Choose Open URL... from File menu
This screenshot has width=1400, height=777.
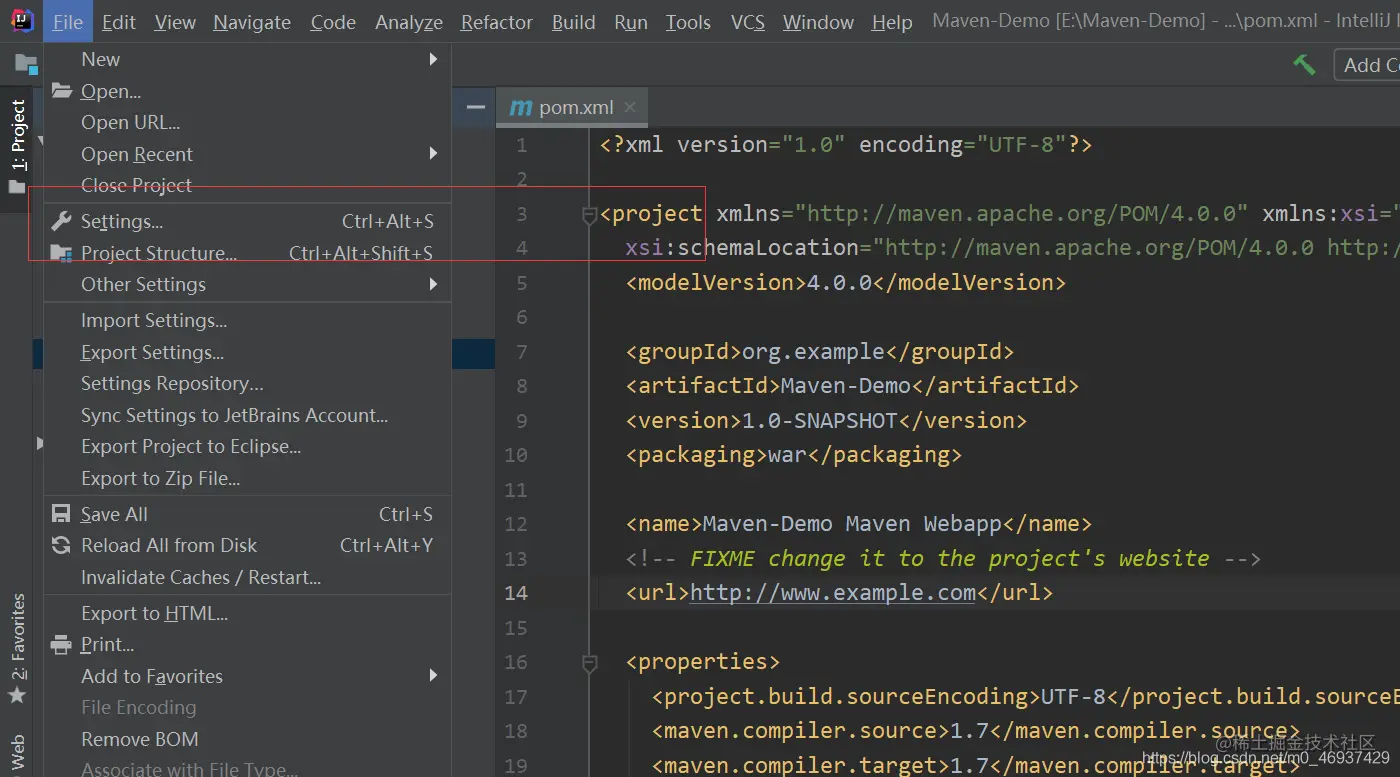pos(247,122)
